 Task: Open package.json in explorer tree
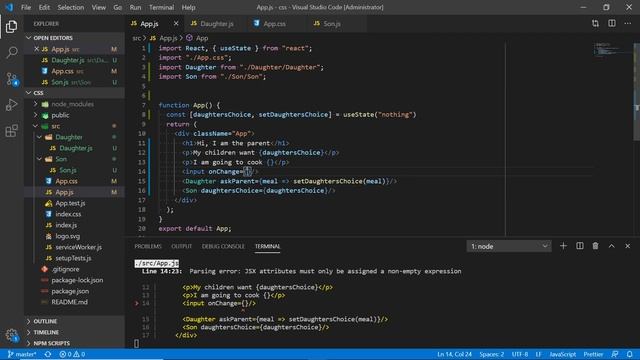tap(70, 291)
